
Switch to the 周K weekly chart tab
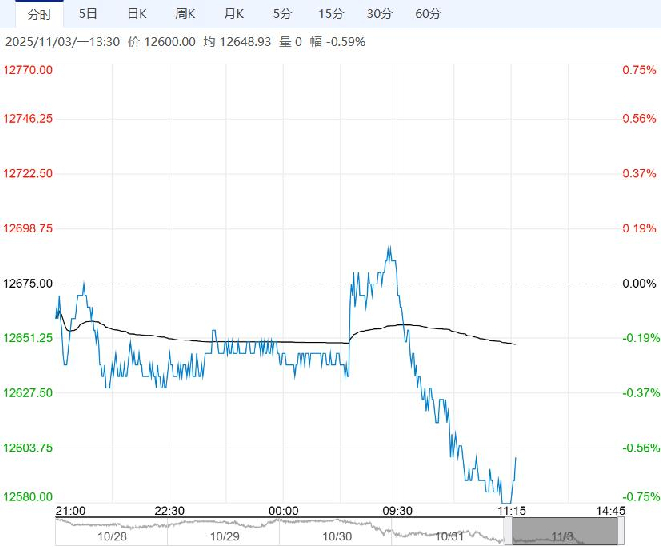point(185,14)
